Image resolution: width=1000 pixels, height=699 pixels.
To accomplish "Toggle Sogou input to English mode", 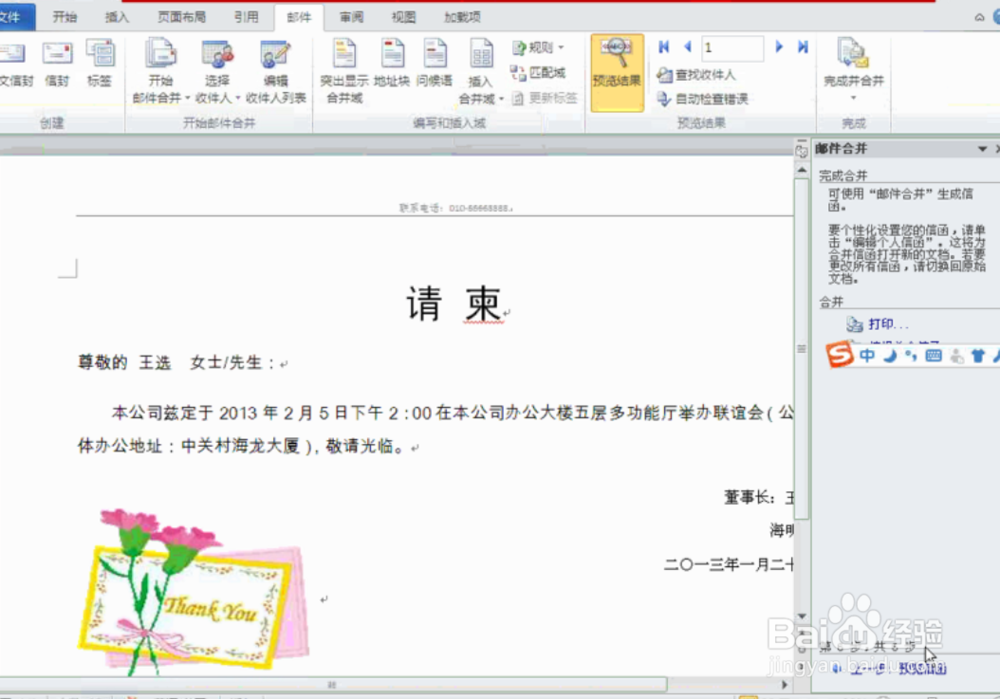I will [866, 356].
